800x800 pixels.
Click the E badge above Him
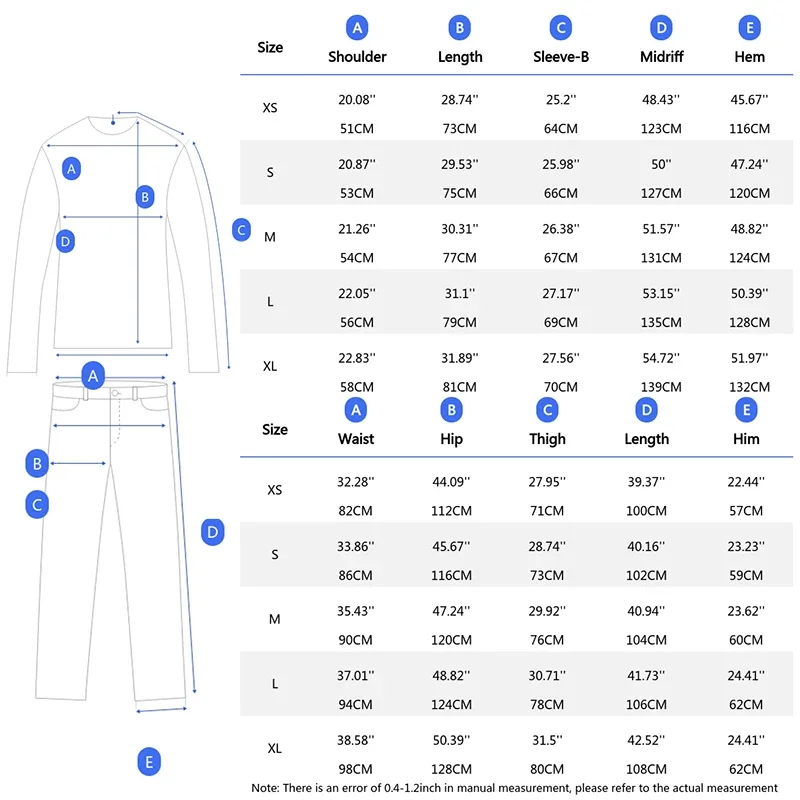click(x=746, y=409)
